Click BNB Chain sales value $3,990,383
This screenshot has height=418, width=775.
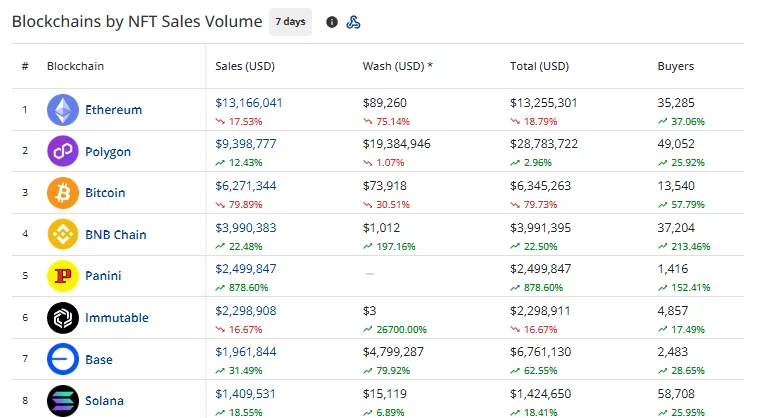pos(246,228)
